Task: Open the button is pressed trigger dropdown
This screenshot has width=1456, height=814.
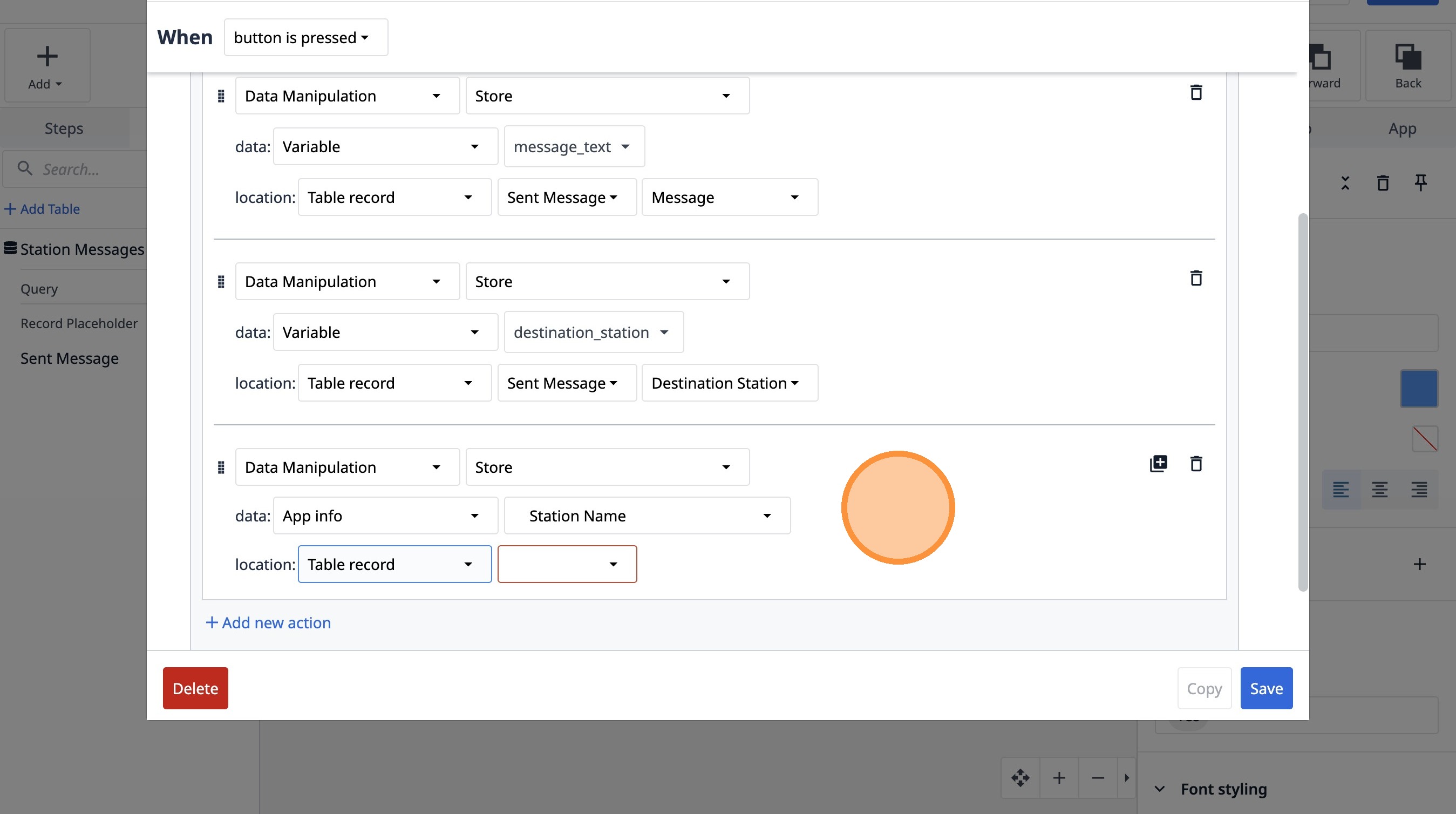Action: [306, 38]
